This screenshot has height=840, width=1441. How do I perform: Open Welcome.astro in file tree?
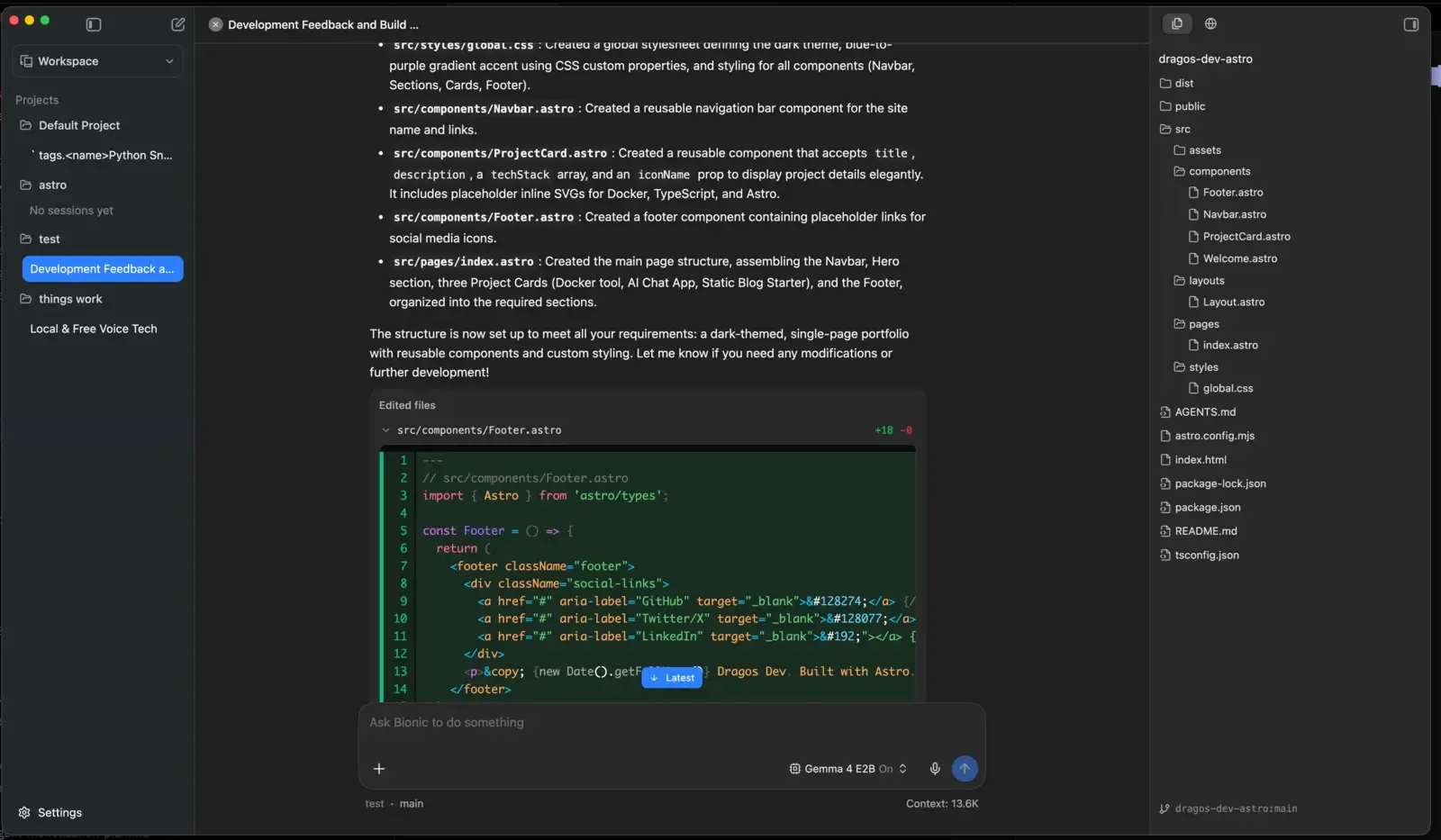click(x=1233, y=258)
